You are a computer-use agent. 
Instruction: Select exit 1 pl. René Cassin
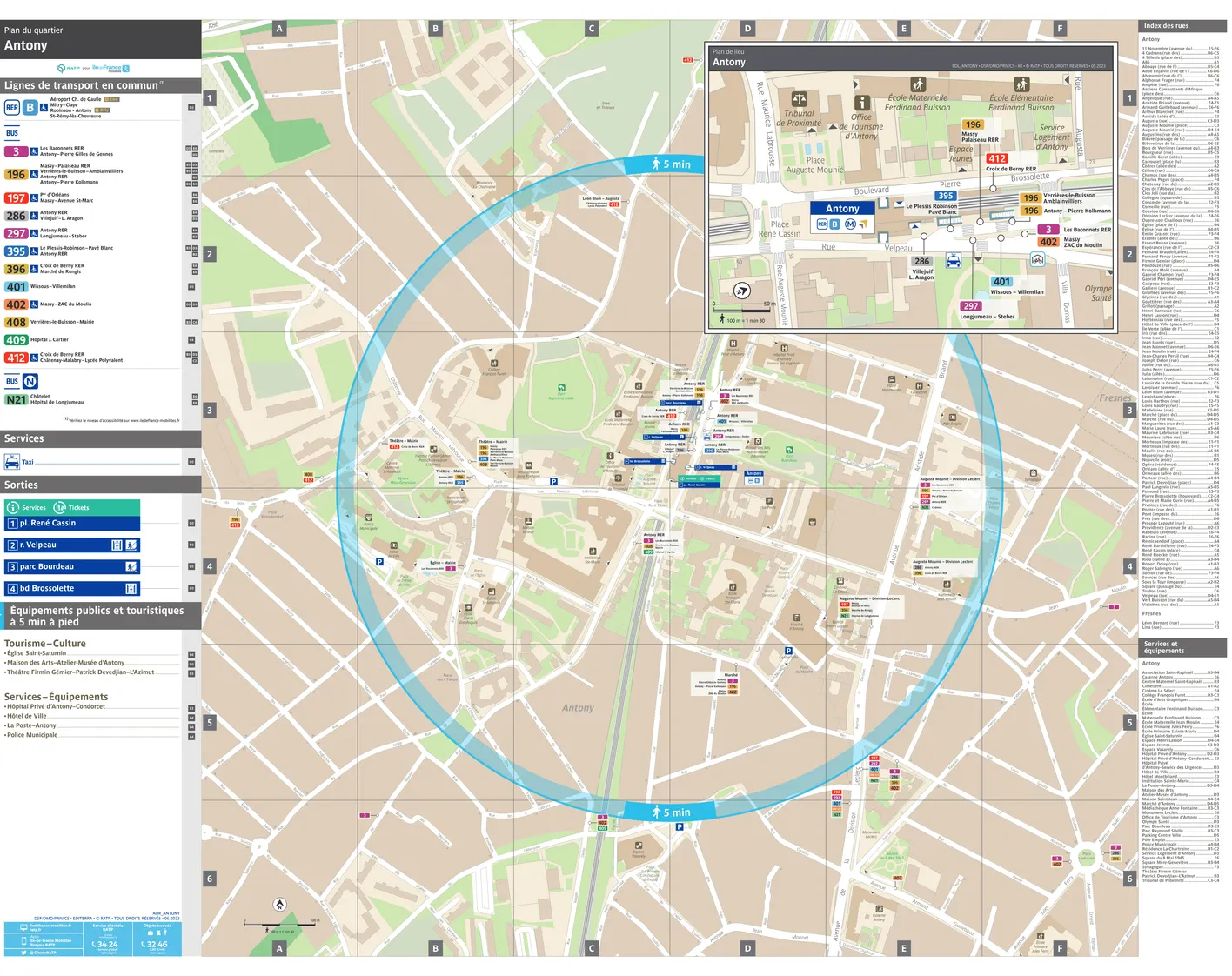[x=72, y=524]
